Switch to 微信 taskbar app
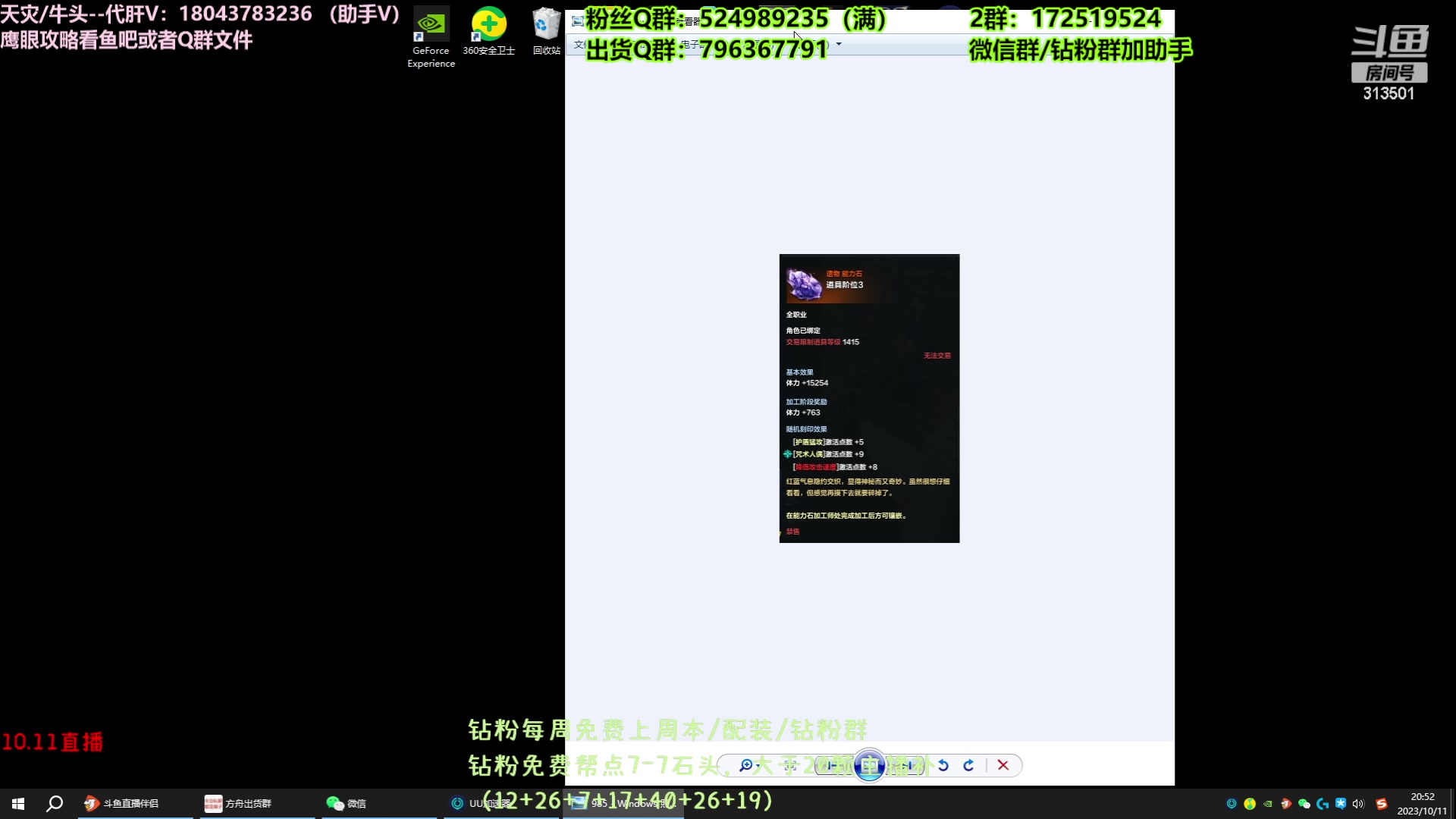Image resolution: width=1456 pixels, height=819 pixels. click(x=379, y=803)
